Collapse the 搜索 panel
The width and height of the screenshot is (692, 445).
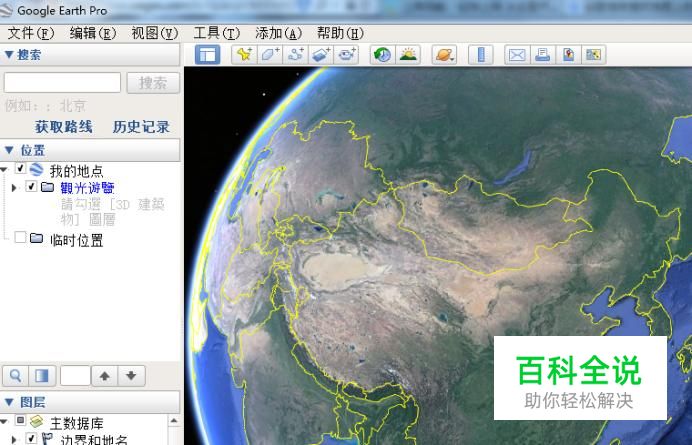(9, 55)
